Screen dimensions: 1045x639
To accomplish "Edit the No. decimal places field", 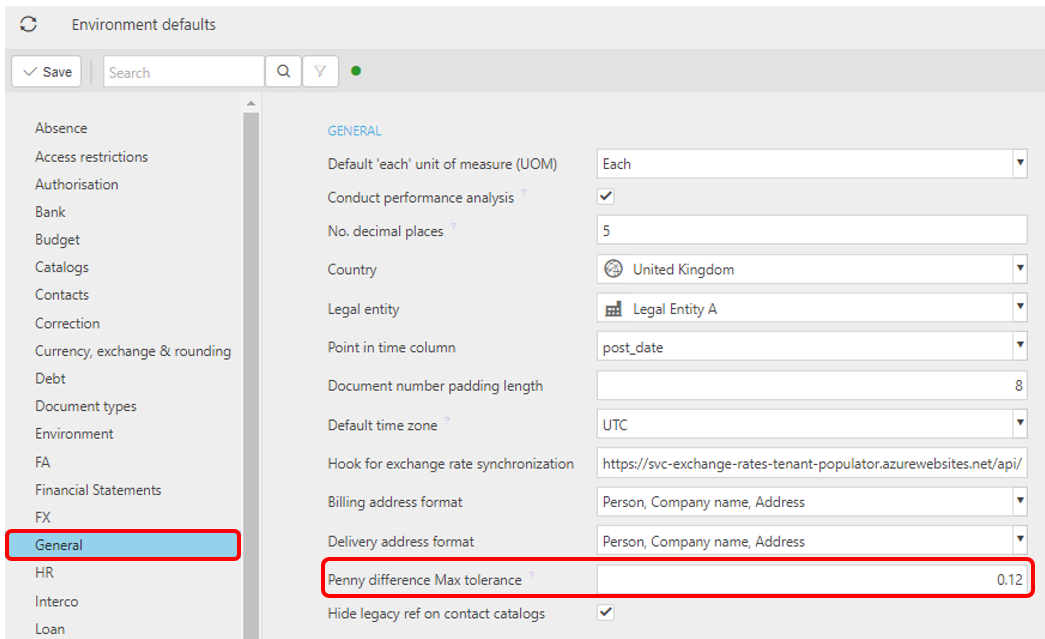I will click(x=812, y=231).
